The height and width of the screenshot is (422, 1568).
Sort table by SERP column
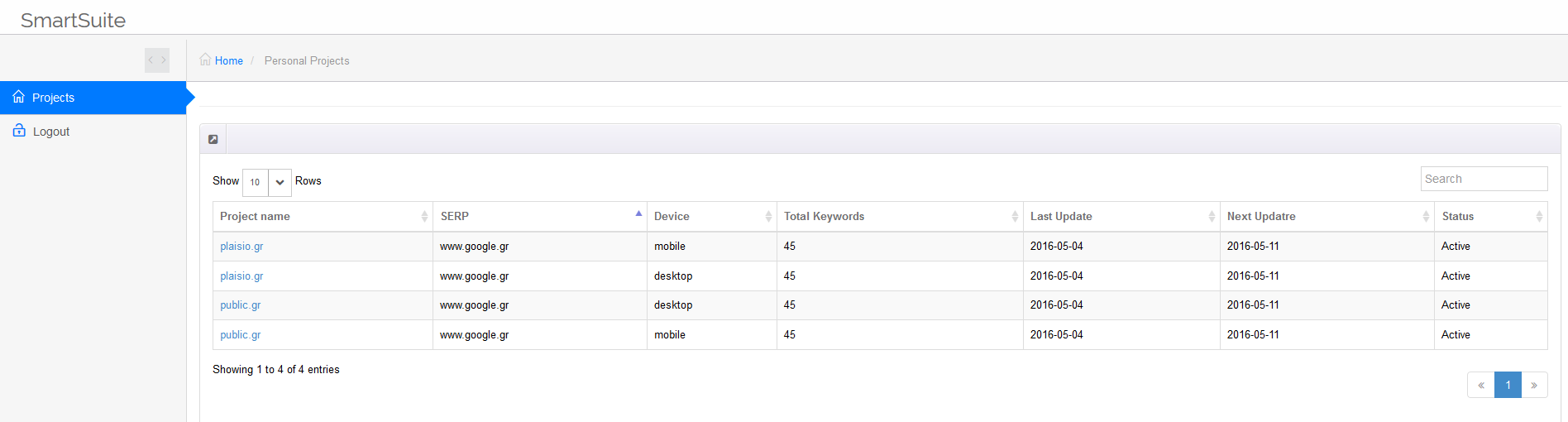coord(539,217)
